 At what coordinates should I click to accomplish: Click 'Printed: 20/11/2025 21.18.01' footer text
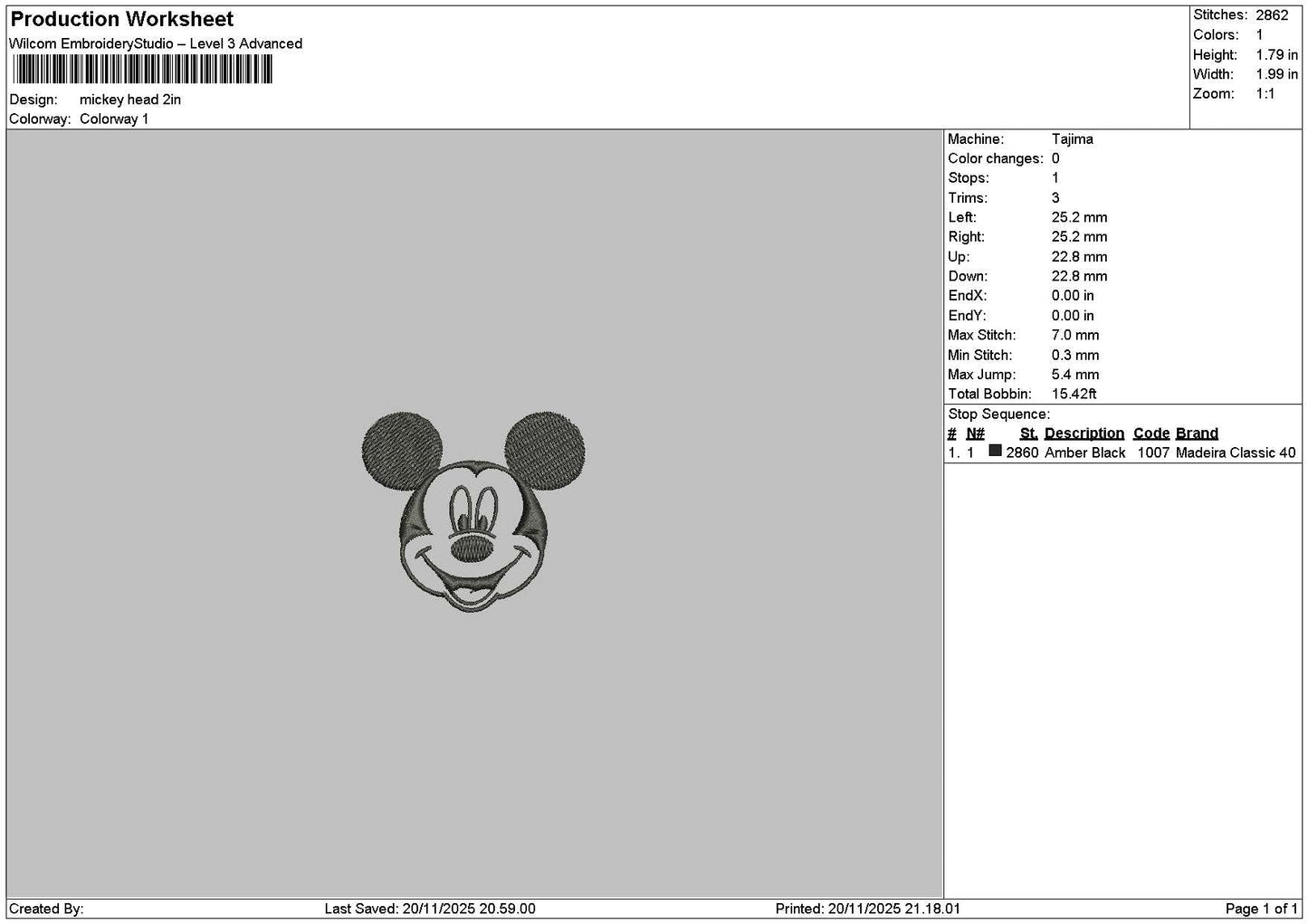point(868,910)
